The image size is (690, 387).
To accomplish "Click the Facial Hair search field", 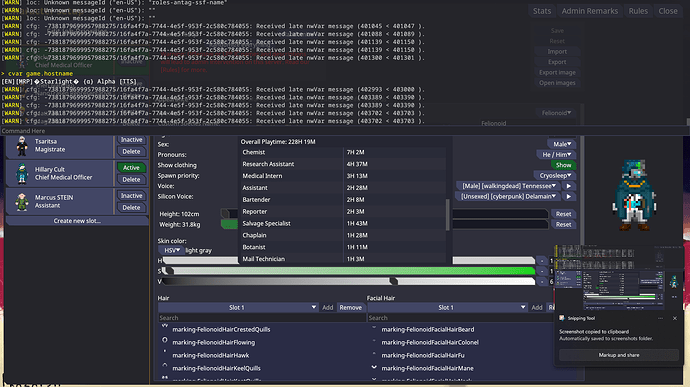I will [x=460, y=318].
